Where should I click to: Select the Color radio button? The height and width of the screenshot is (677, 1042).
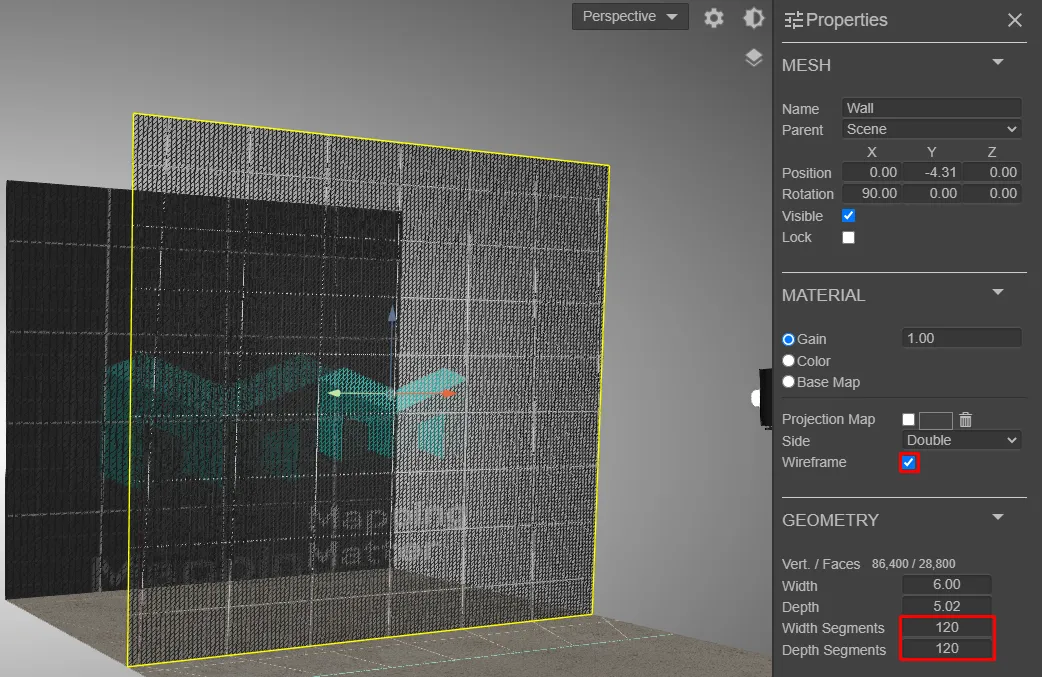click(789, 361)
